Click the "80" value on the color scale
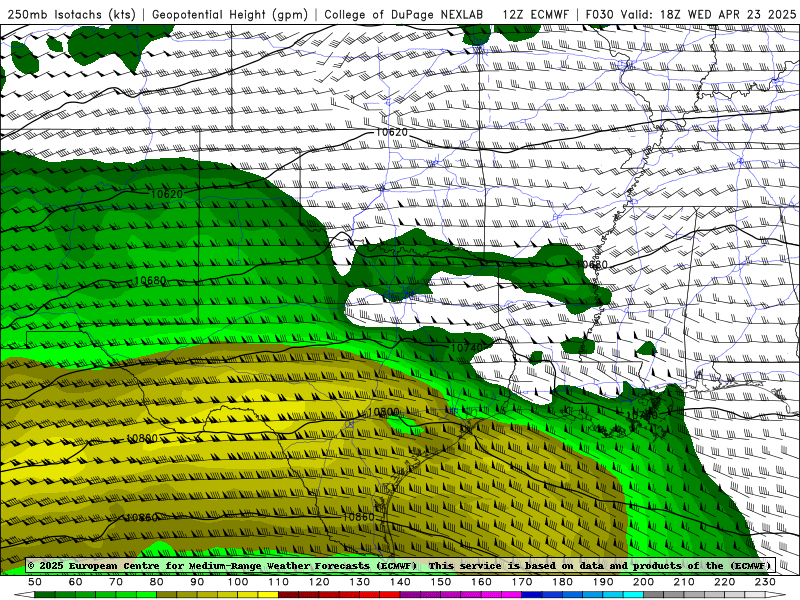This screenshot has width=800, height=600. [x=157, y=582]
